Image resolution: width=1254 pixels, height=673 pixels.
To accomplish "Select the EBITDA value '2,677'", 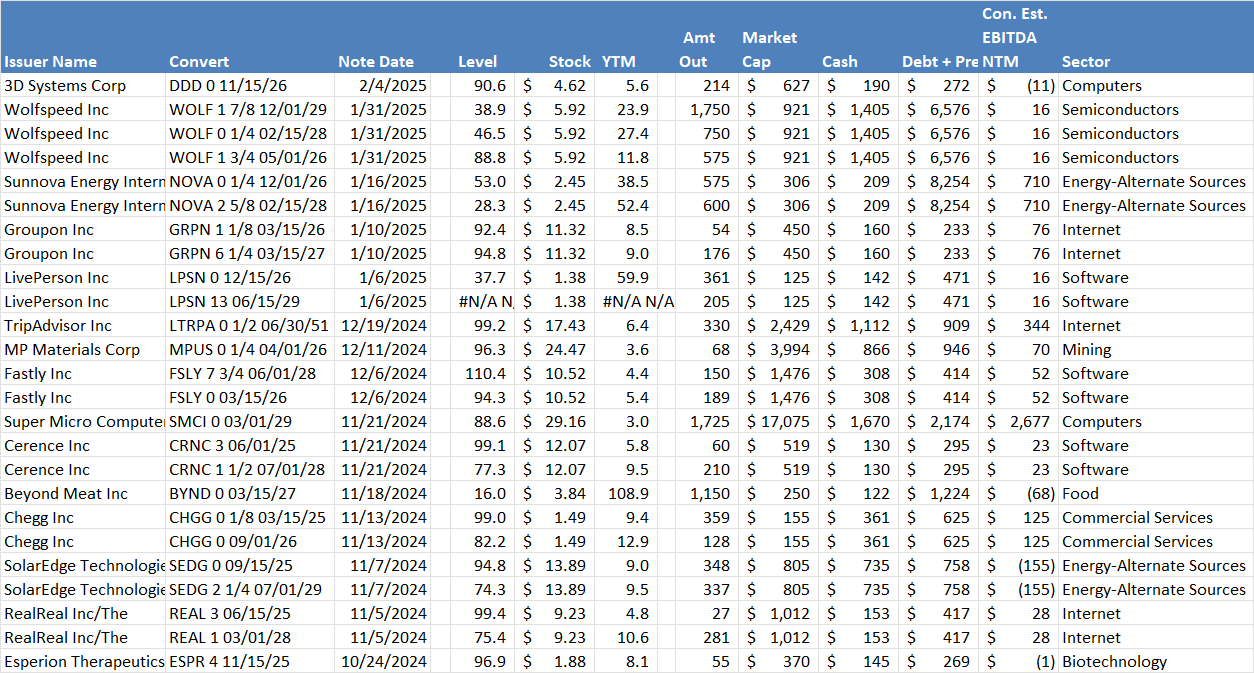I will pos(1029,422).
